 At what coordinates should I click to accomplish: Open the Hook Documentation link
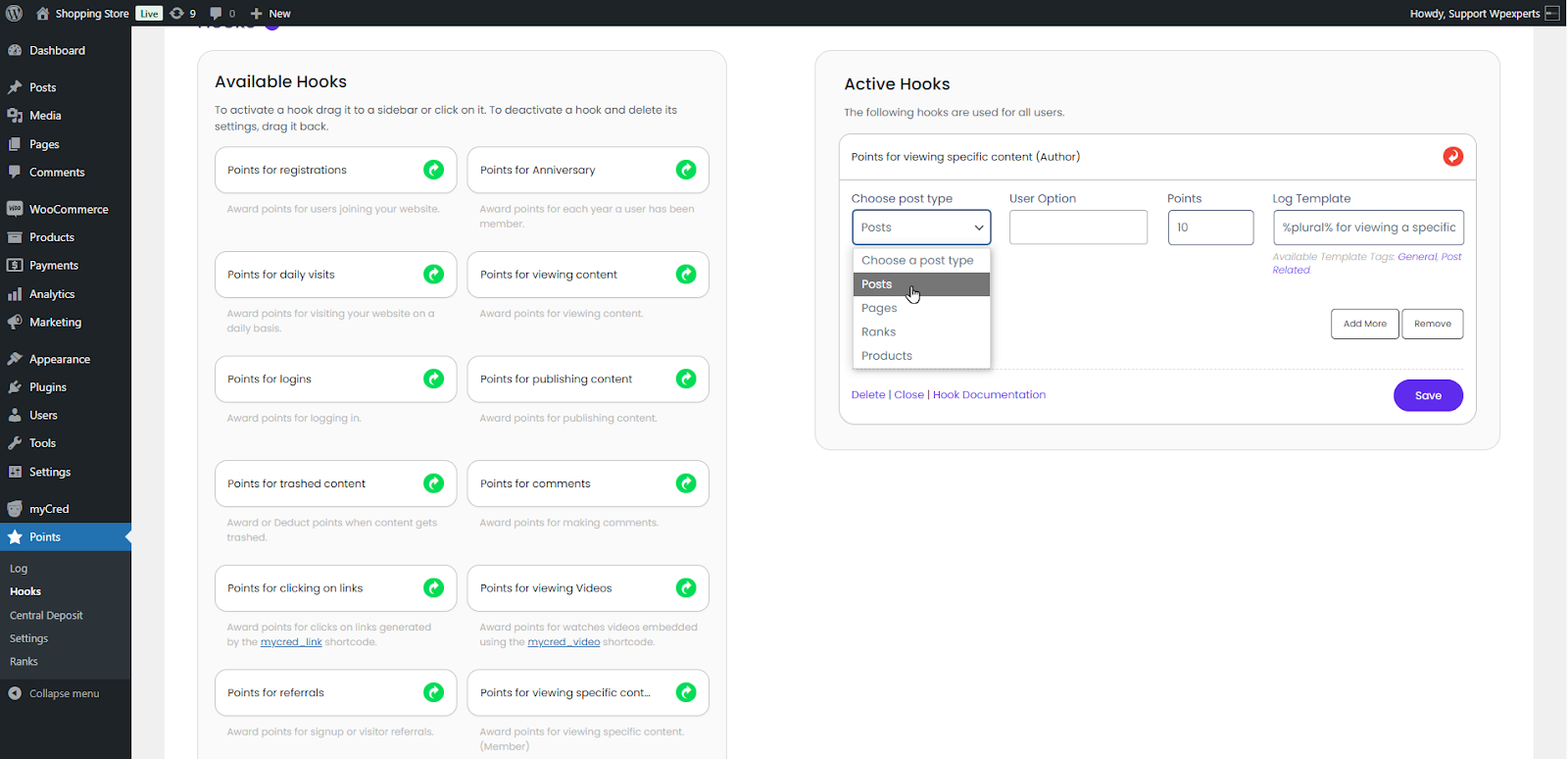click(989, 395)
